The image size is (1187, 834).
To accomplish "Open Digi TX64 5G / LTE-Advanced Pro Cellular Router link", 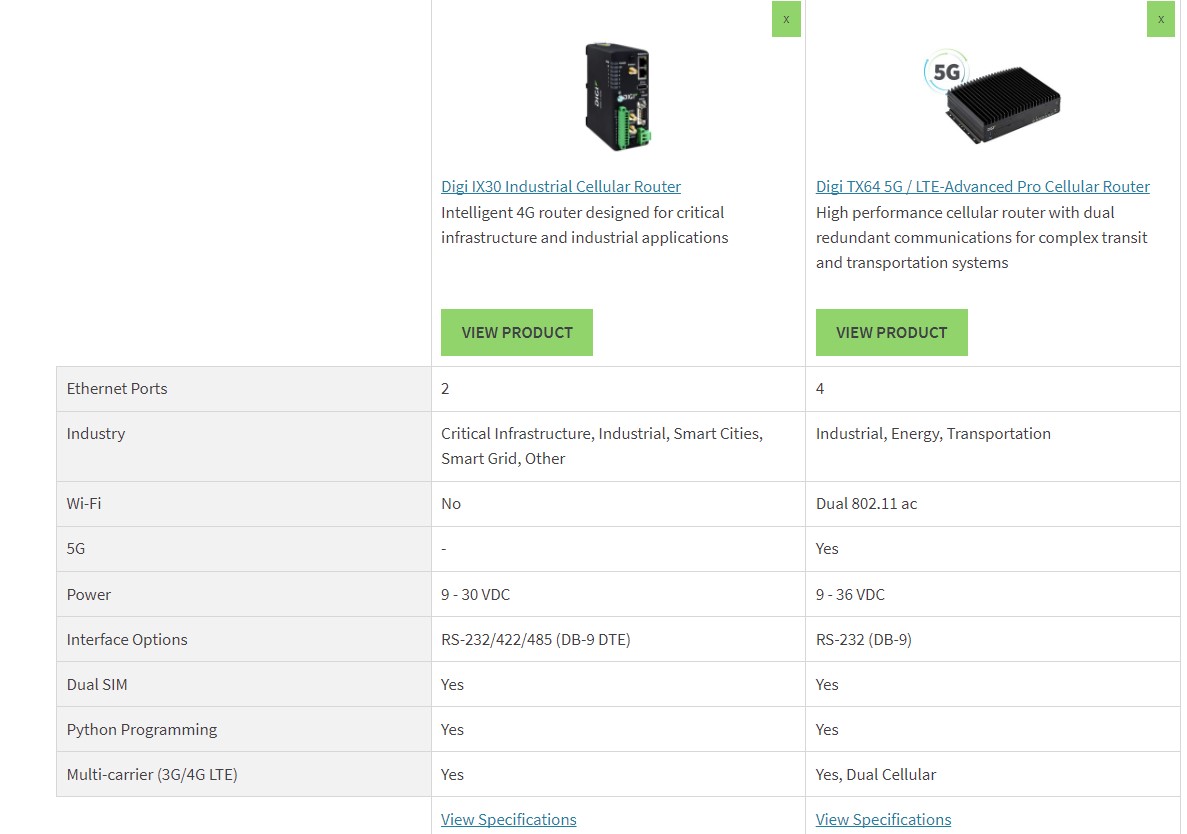I will [x=983, y=186].
